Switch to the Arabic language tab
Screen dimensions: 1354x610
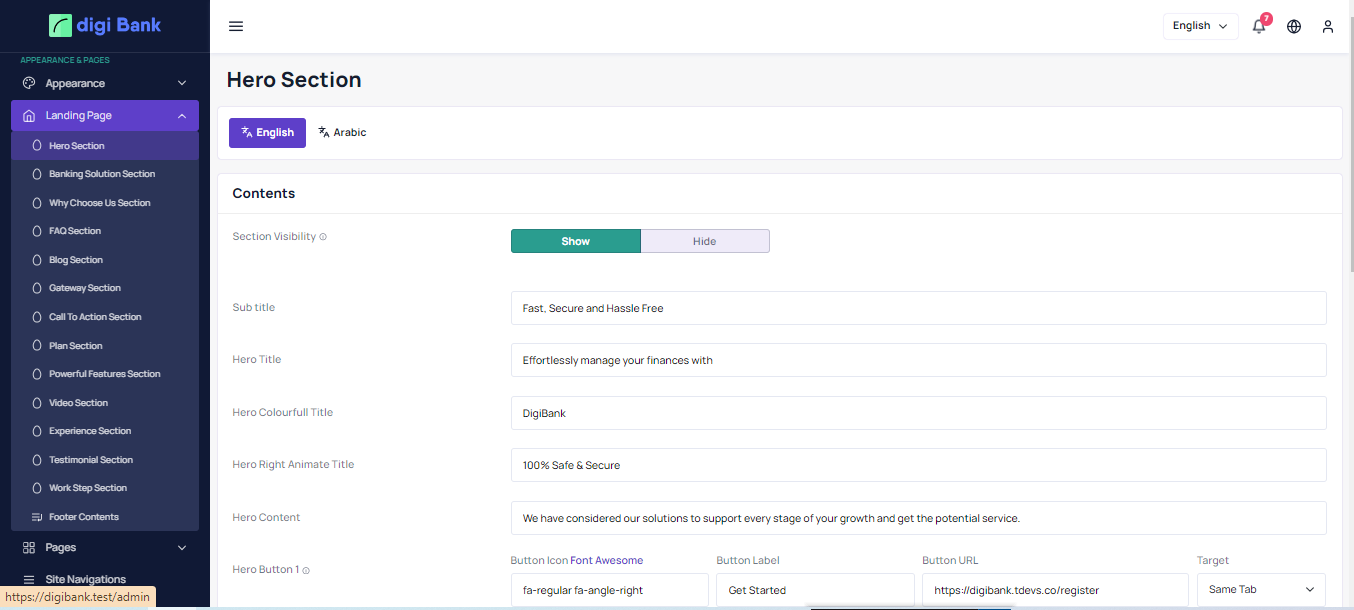pos(342,132)
